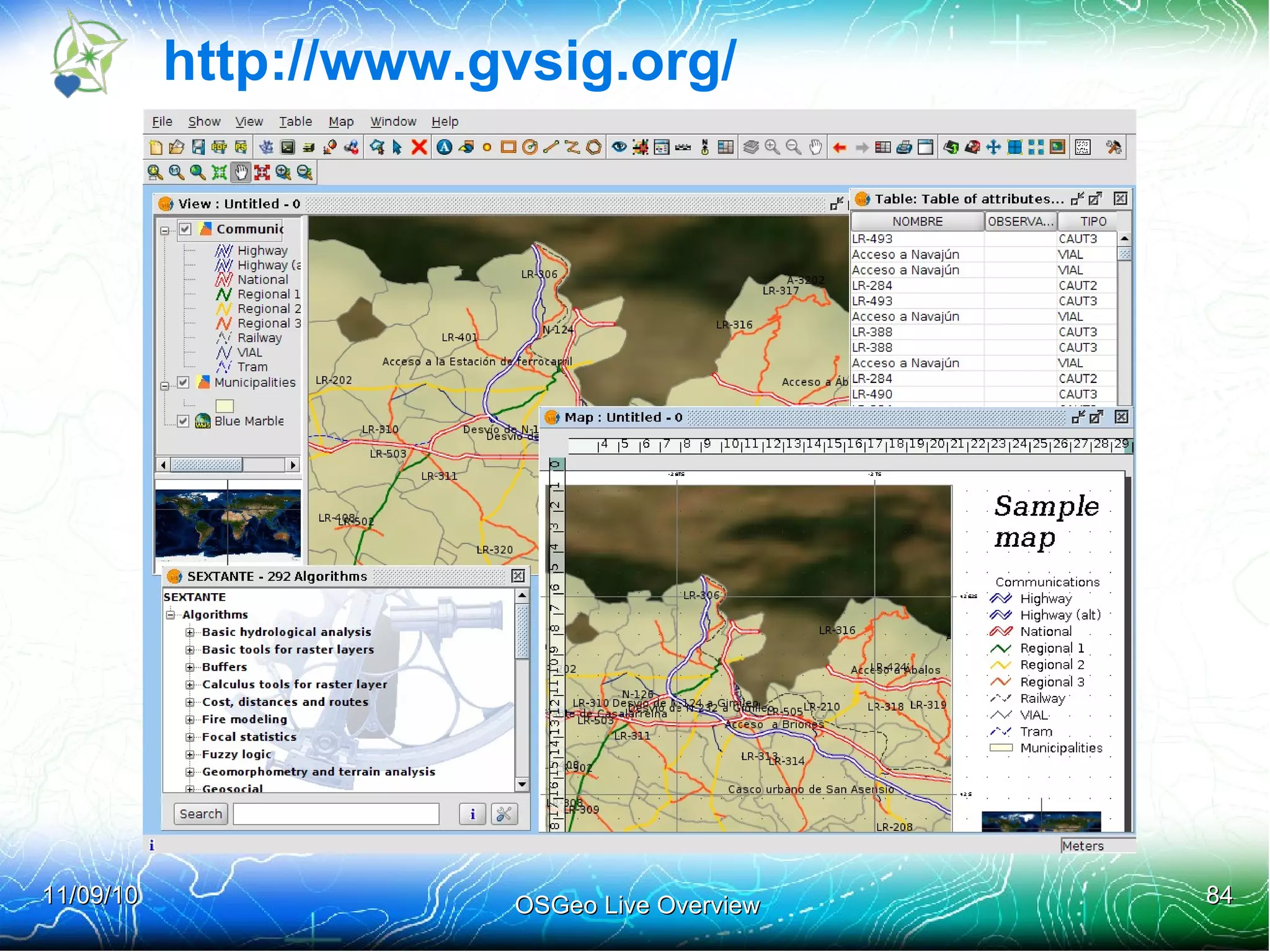
Task: Select the insert point tool
Action: [487, 148]
